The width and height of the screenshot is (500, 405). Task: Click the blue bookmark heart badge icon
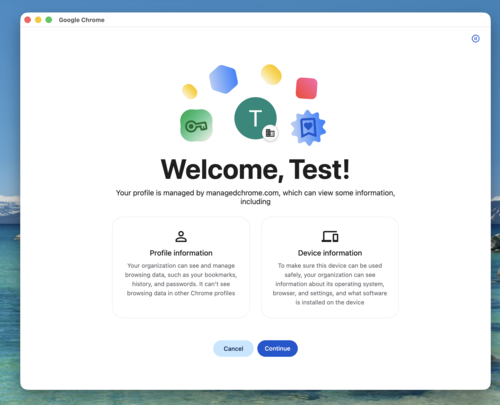(x=308, y=128)
